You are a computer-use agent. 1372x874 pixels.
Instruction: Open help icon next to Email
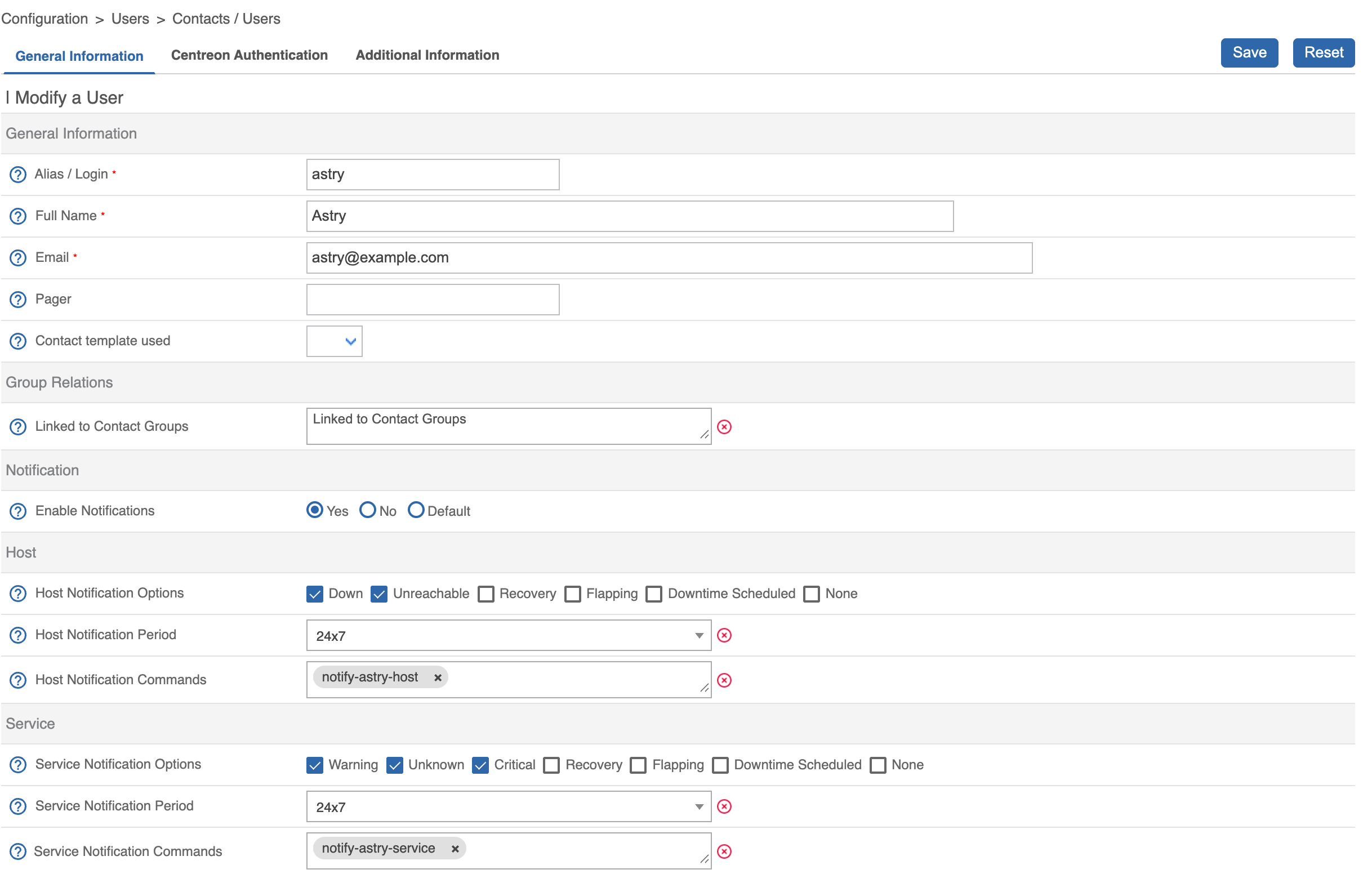[18, 257]
